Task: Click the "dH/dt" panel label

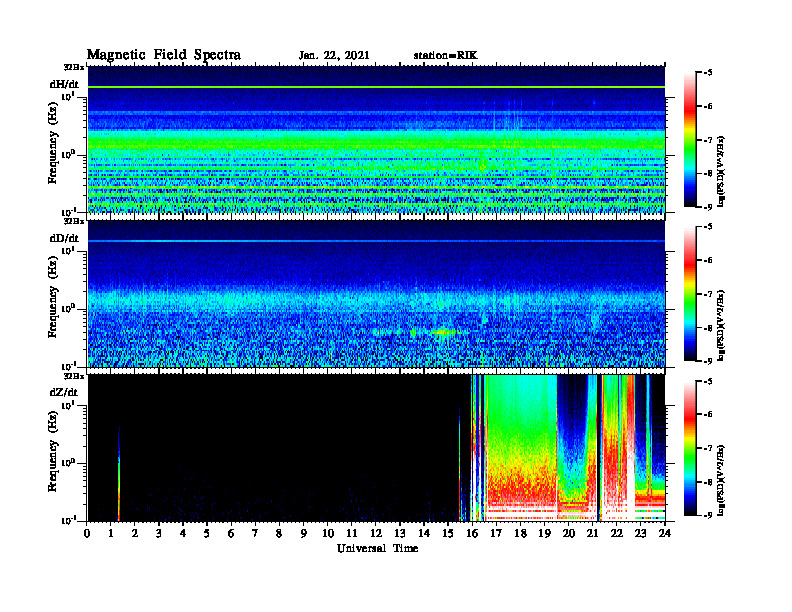Action: pos(64,84)
